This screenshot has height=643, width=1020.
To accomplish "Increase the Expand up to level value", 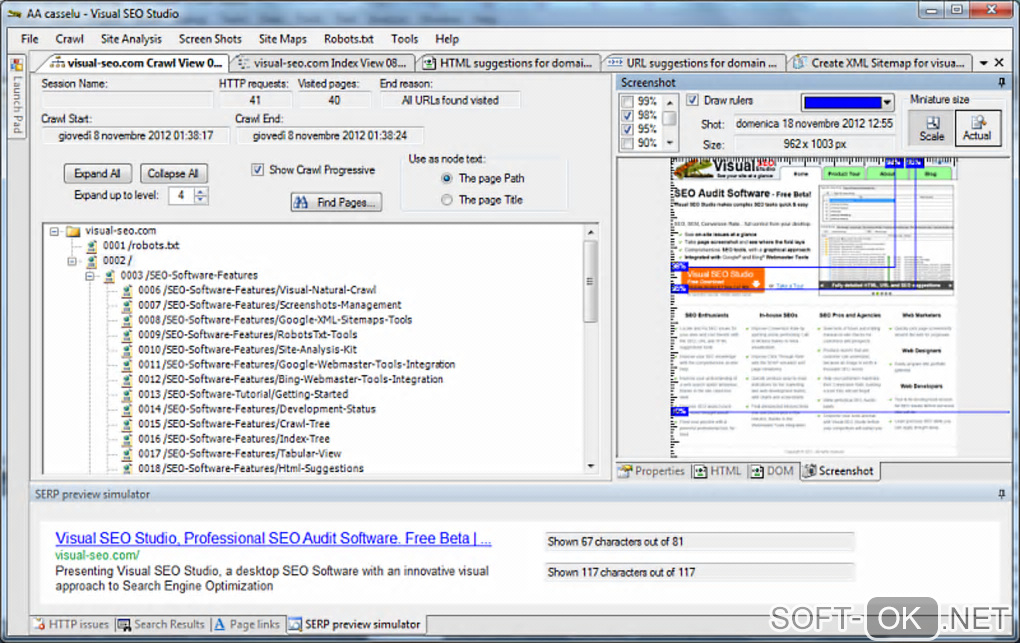I will (x=202, y=191).
